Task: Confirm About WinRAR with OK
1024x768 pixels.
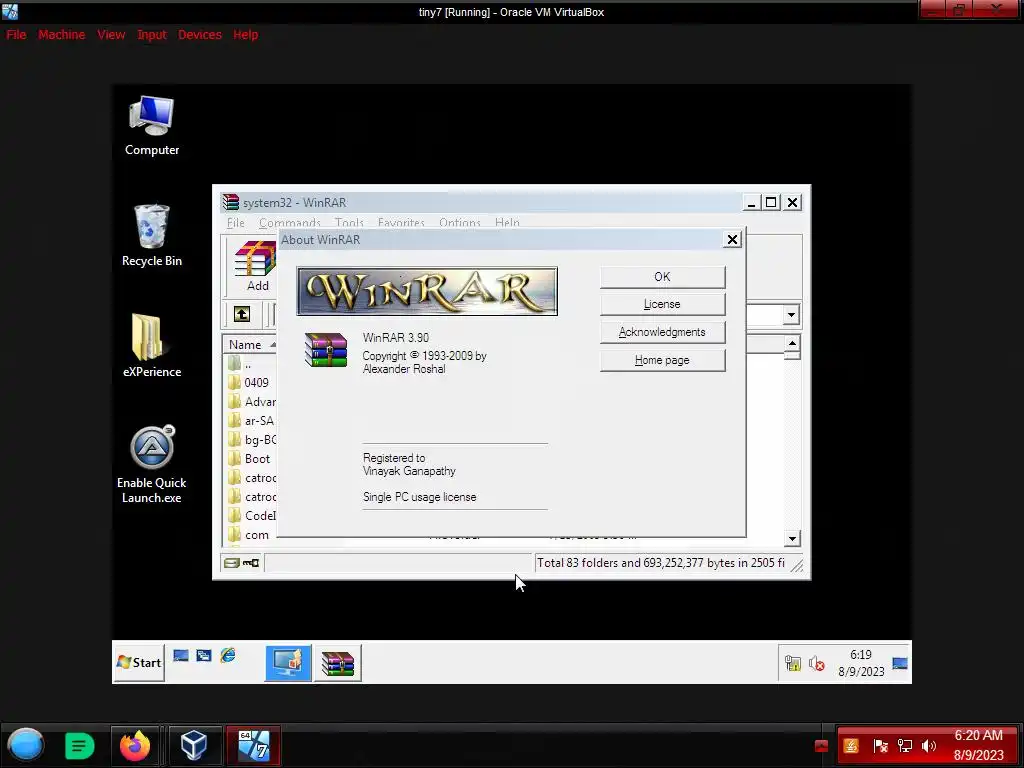Action: 662,277
